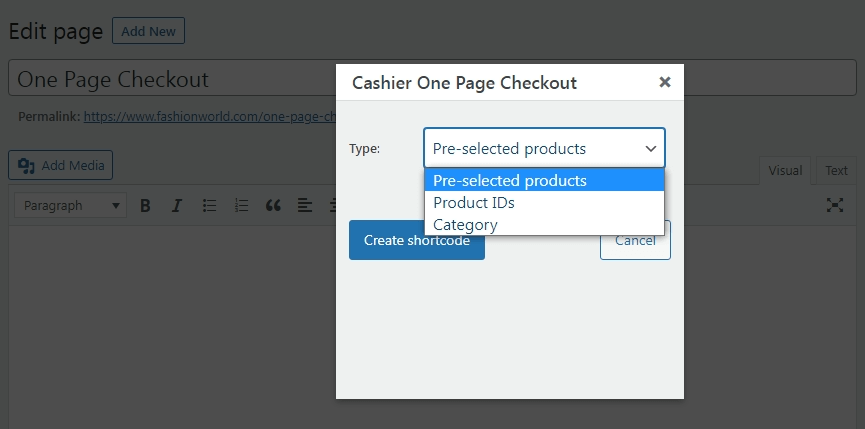Toggle distraction-free fullscreen mode

click(x=835, y=205)
